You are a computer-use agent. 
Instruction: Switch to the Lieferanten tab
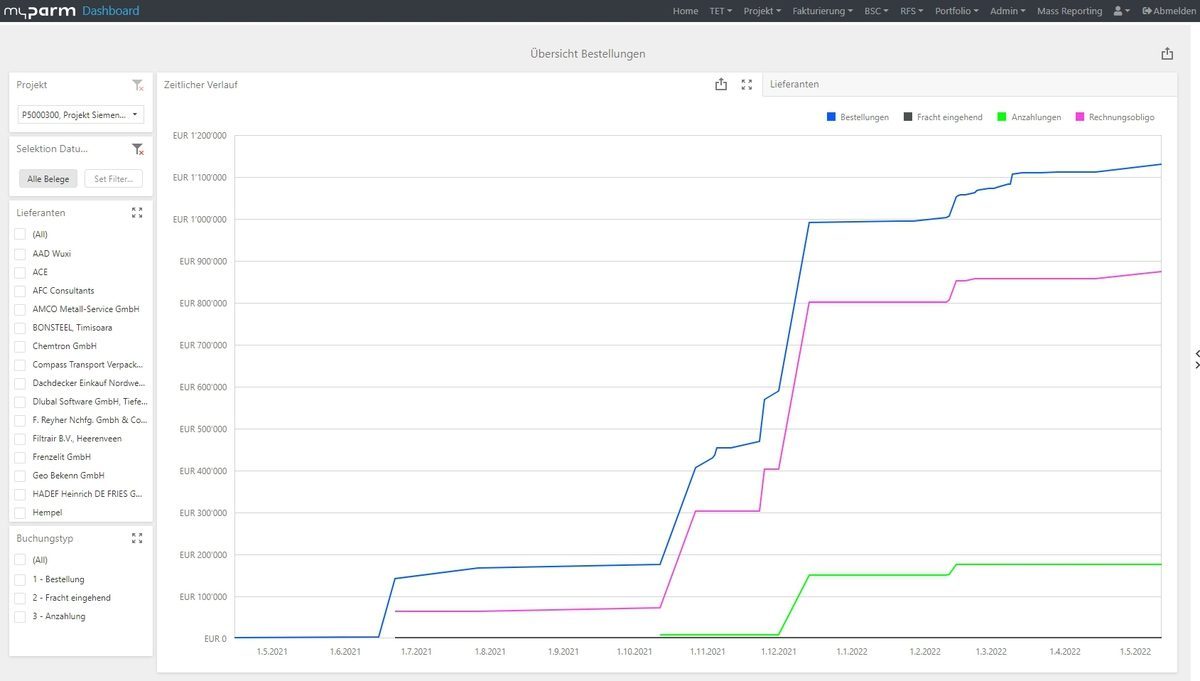pyautogui.click(x=794, y=85)
